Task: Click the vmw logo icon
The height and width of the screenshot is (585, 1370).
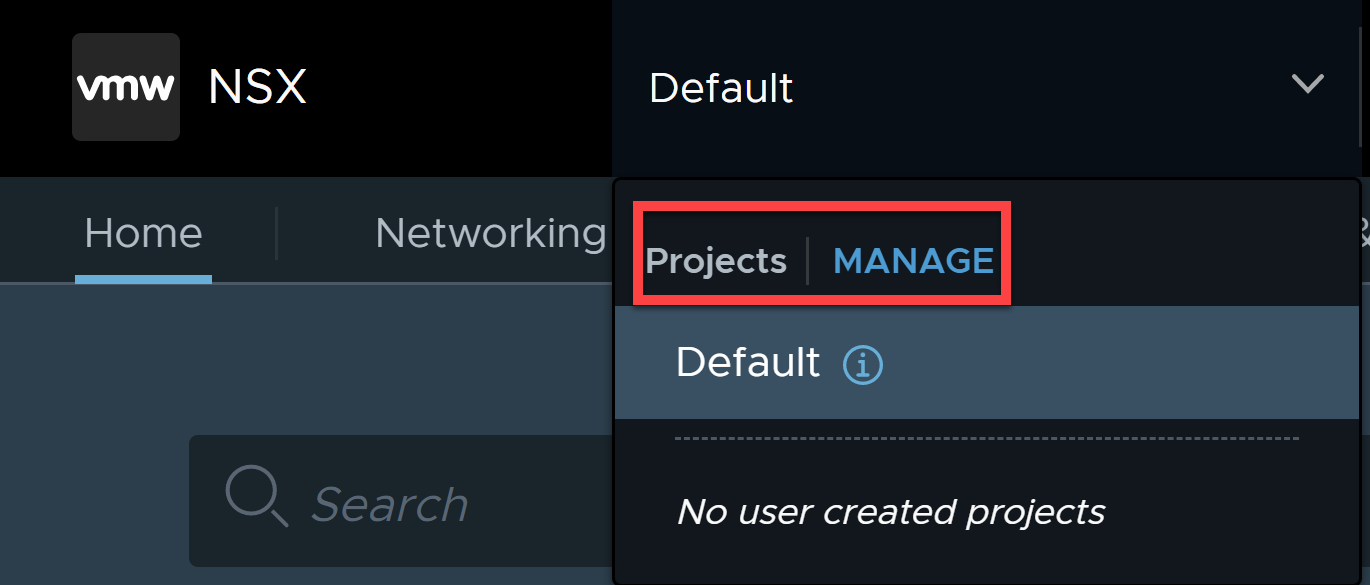Action: tap(126, 87)
